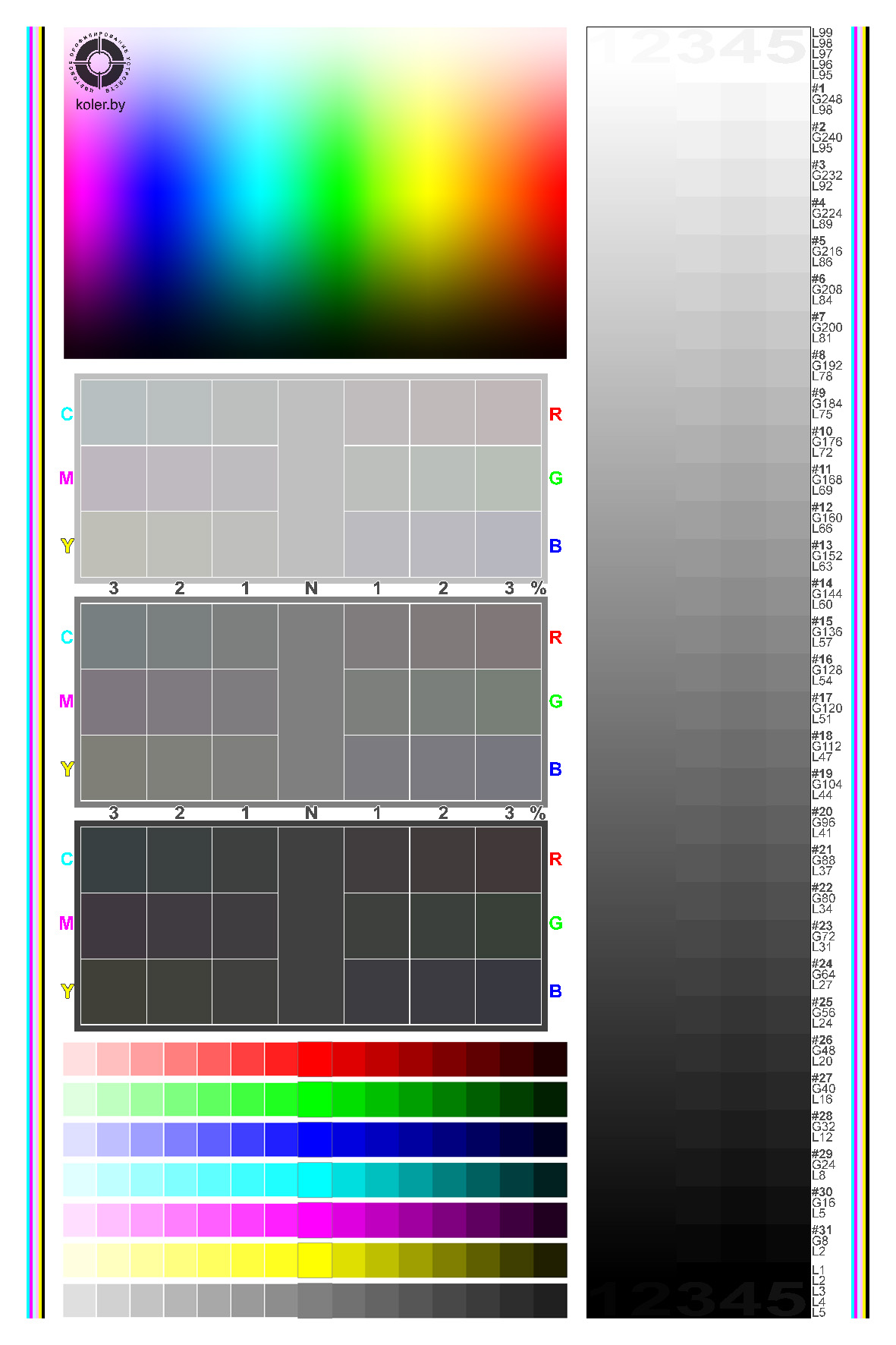This screenshot has height=1345, width=896.
Task: Click the yellow Y label beside light gray panel
Action: pyautogui.click(x=67, y=546)
